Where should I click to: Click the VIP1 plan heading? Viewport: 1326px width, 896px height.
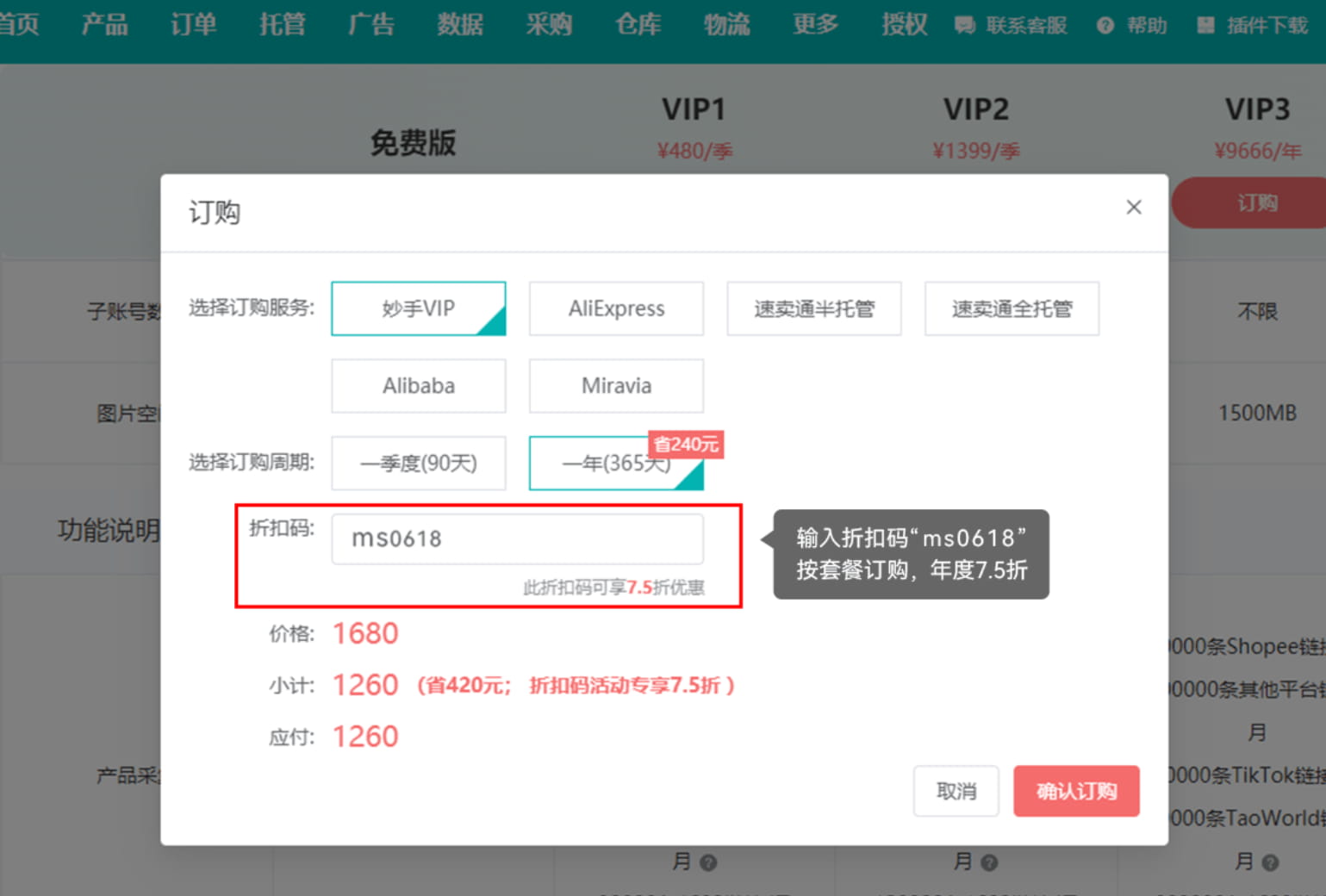coord(694,109)
